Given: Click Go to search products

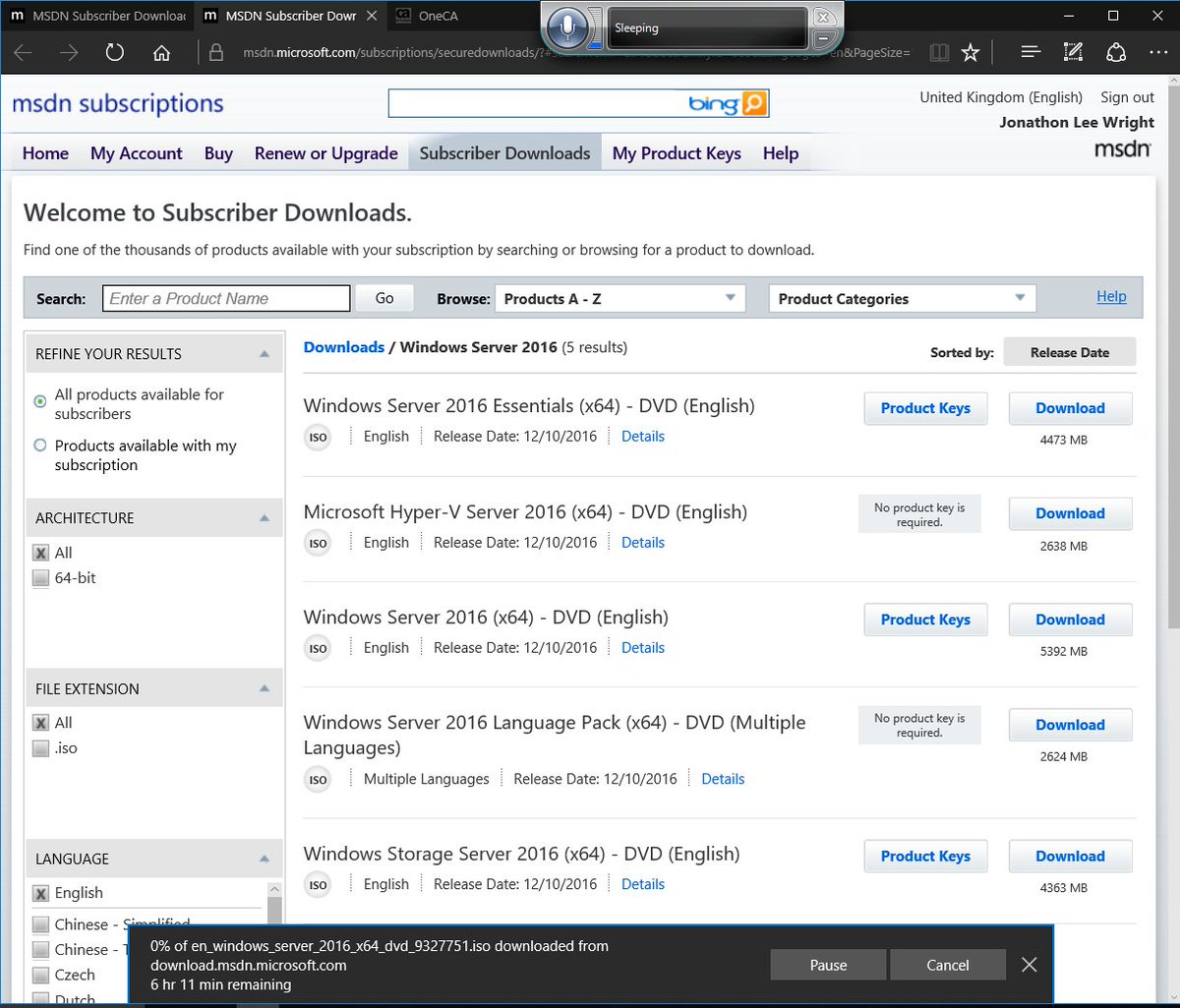Looking at the screenshot, I should [384, 298].
